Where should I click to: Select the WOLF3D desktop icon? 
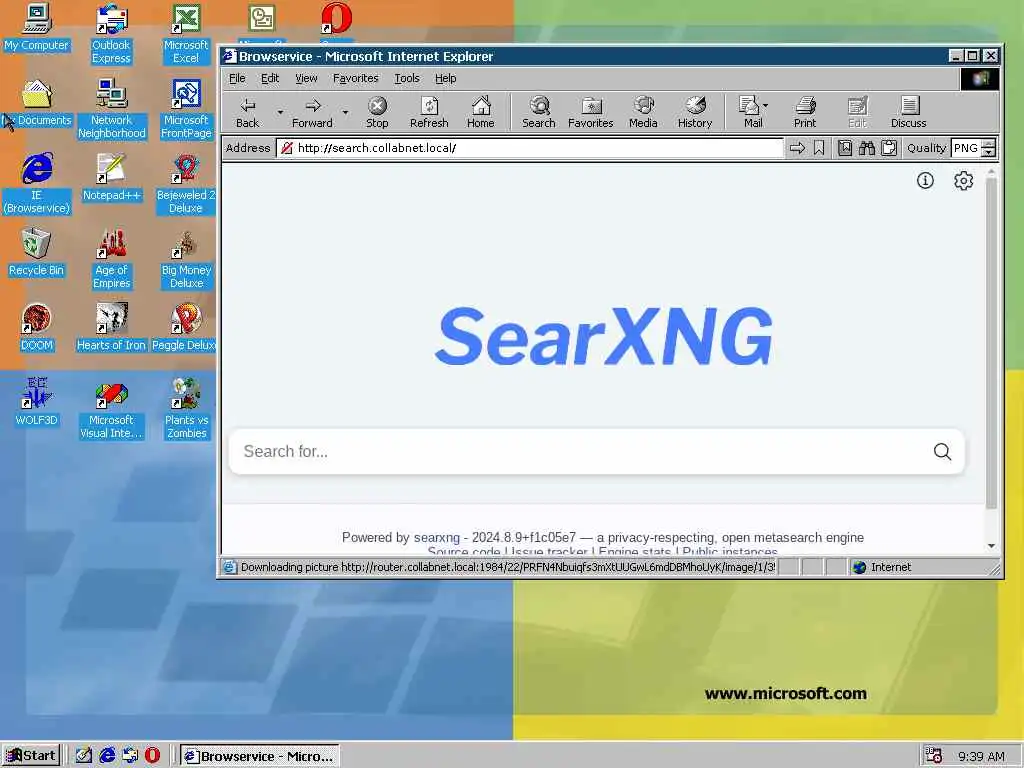37,402
